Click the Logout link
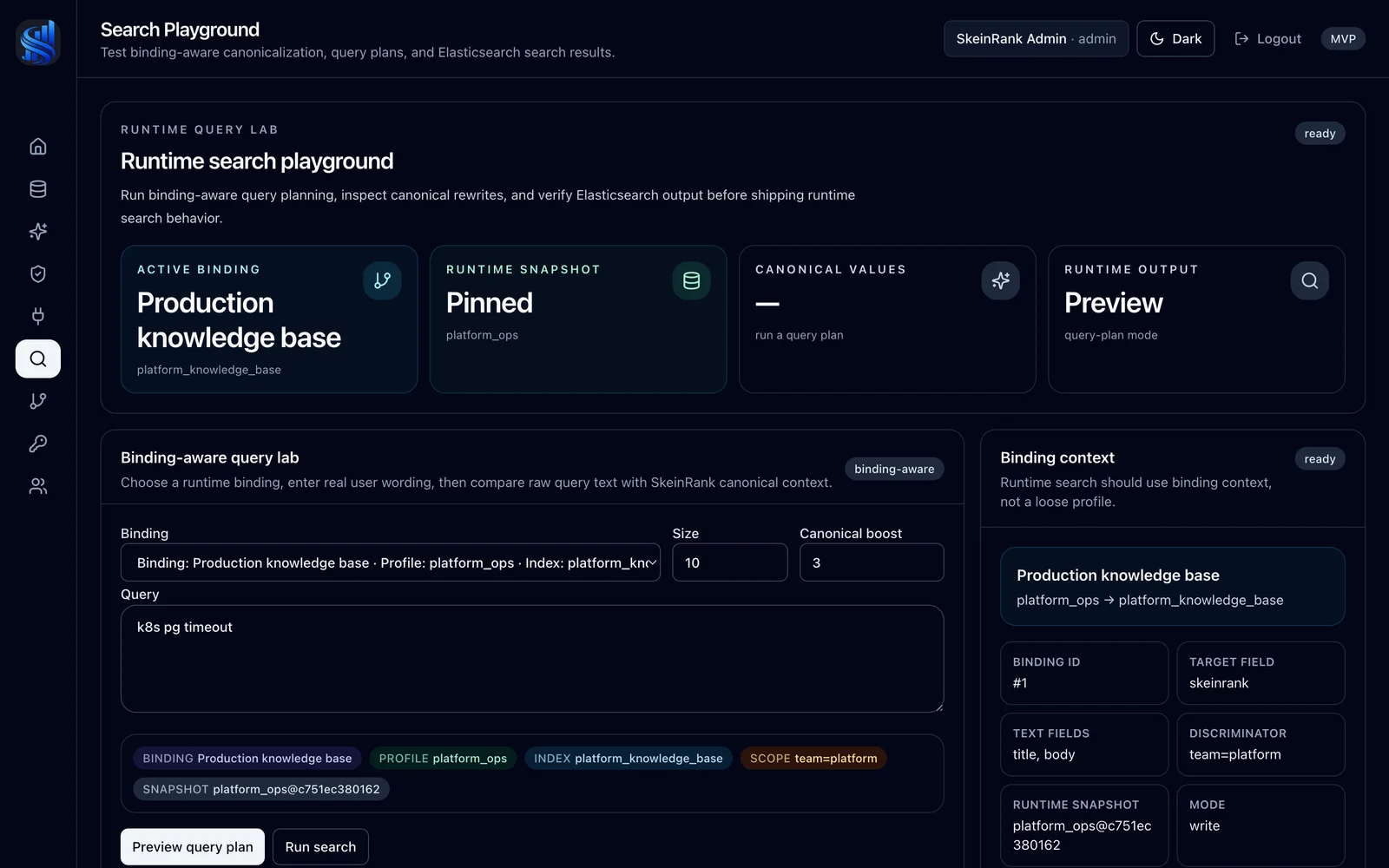The image size is (1389, 868). (x=1267, y=39)
